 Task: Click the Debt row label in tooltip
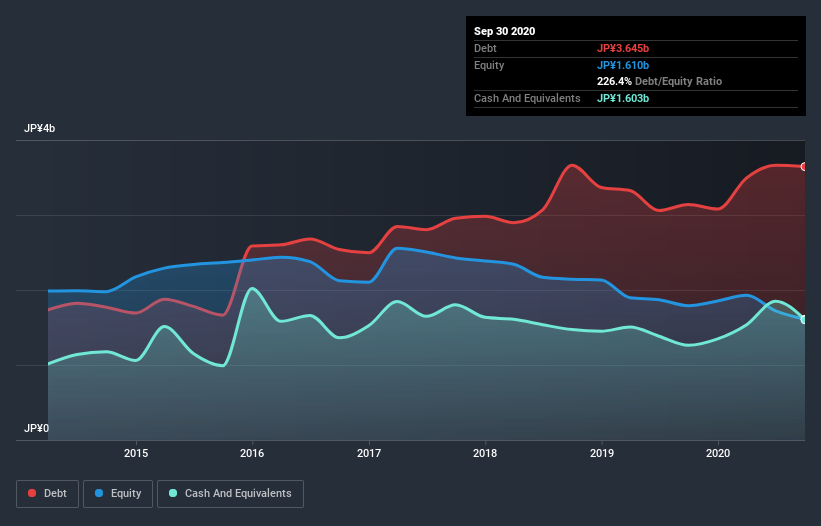[485, 48]
